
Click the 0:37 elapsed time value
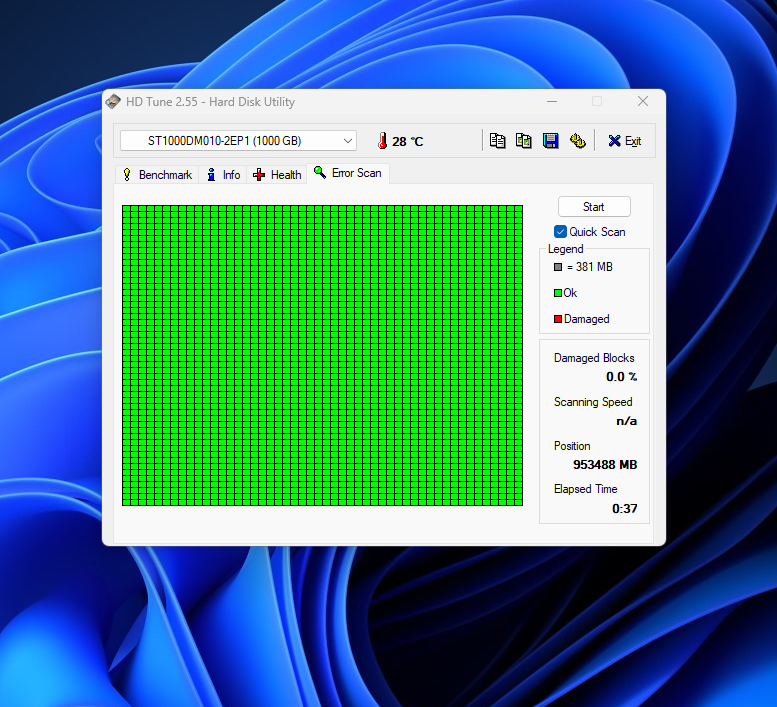pos(624,508)
